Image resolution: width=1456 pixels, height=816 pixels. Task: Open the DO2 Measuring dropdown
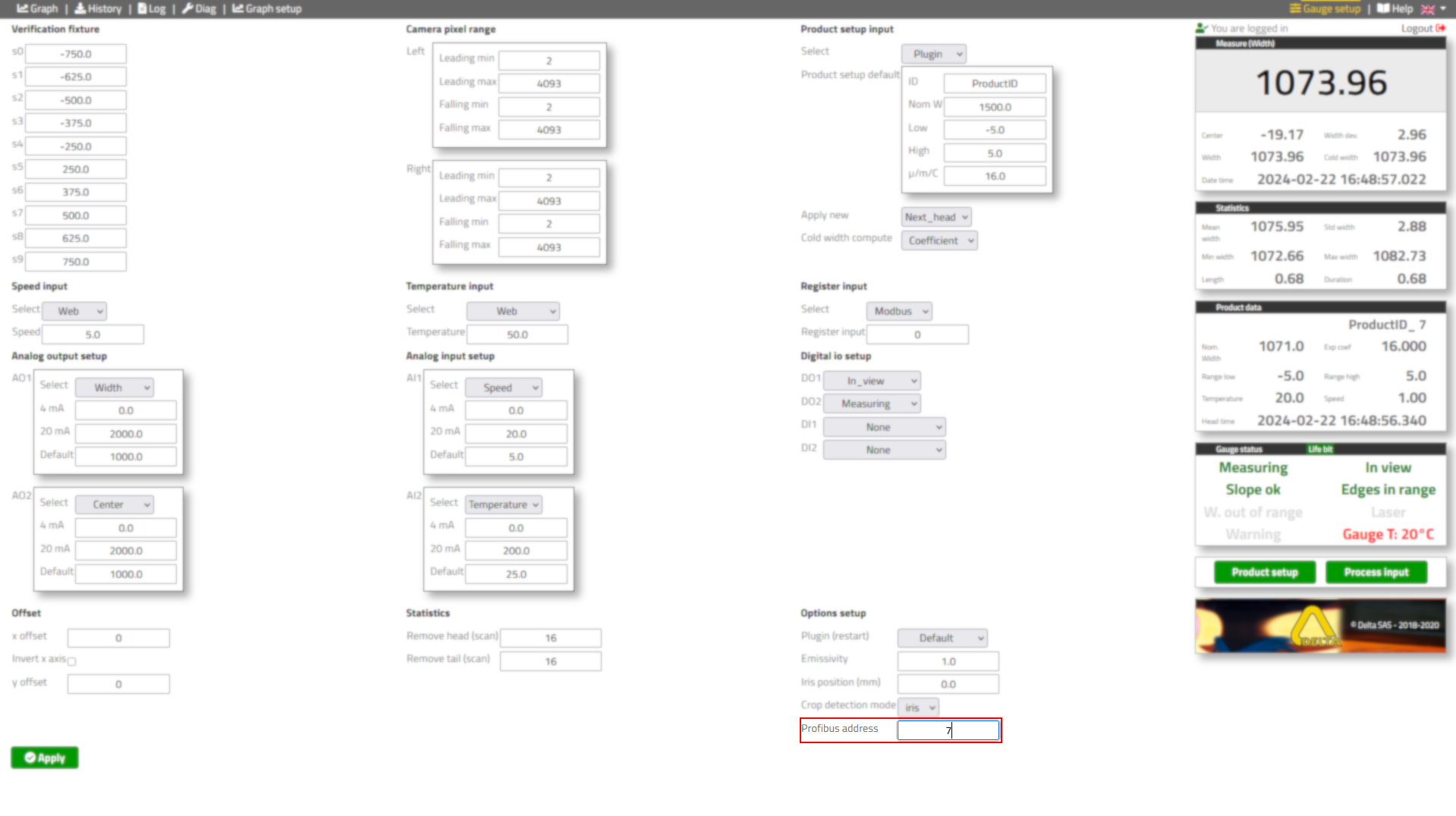(872, 403)
